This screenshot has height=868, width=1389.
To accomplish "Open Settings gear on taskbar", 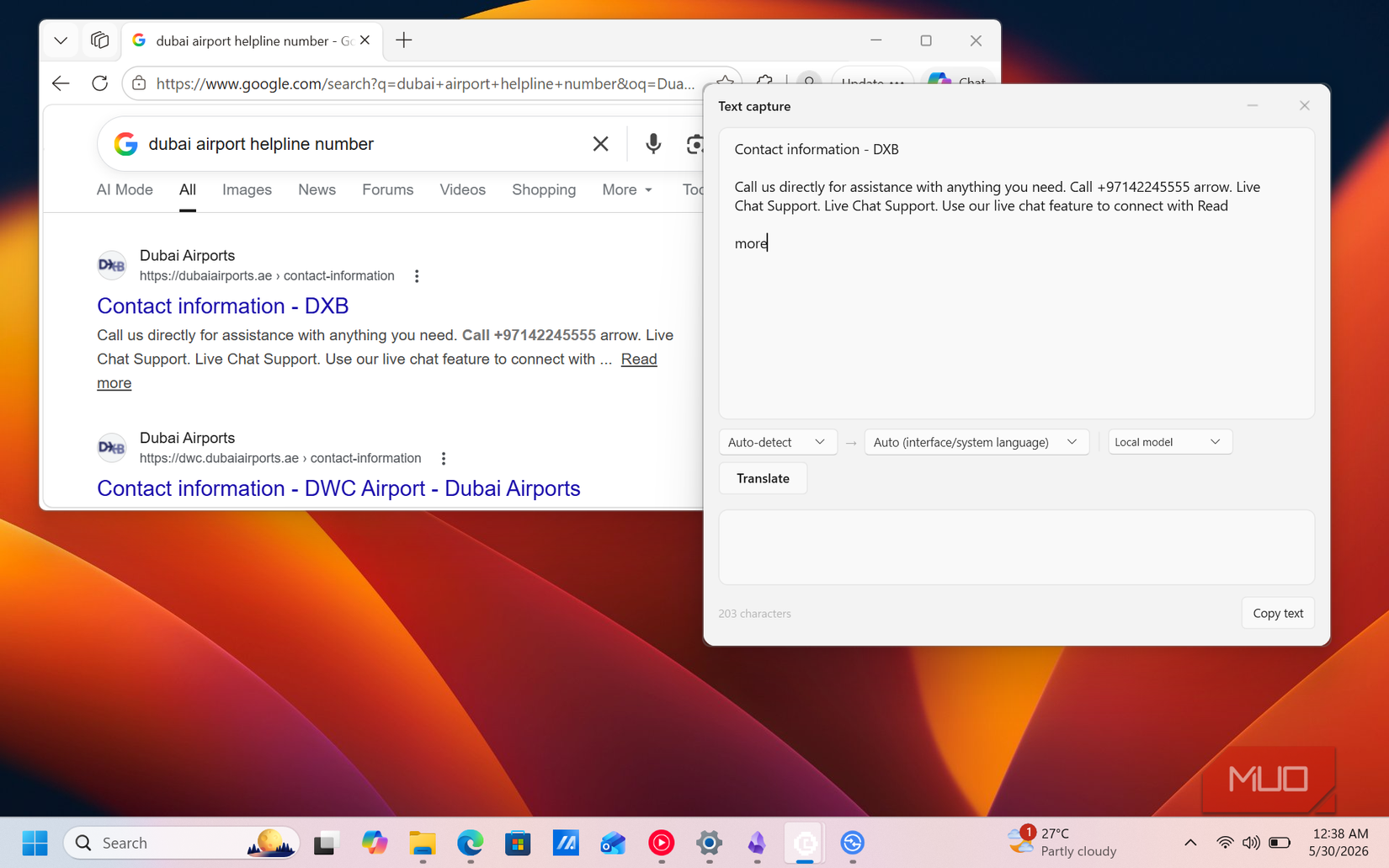I will point(710,843).
